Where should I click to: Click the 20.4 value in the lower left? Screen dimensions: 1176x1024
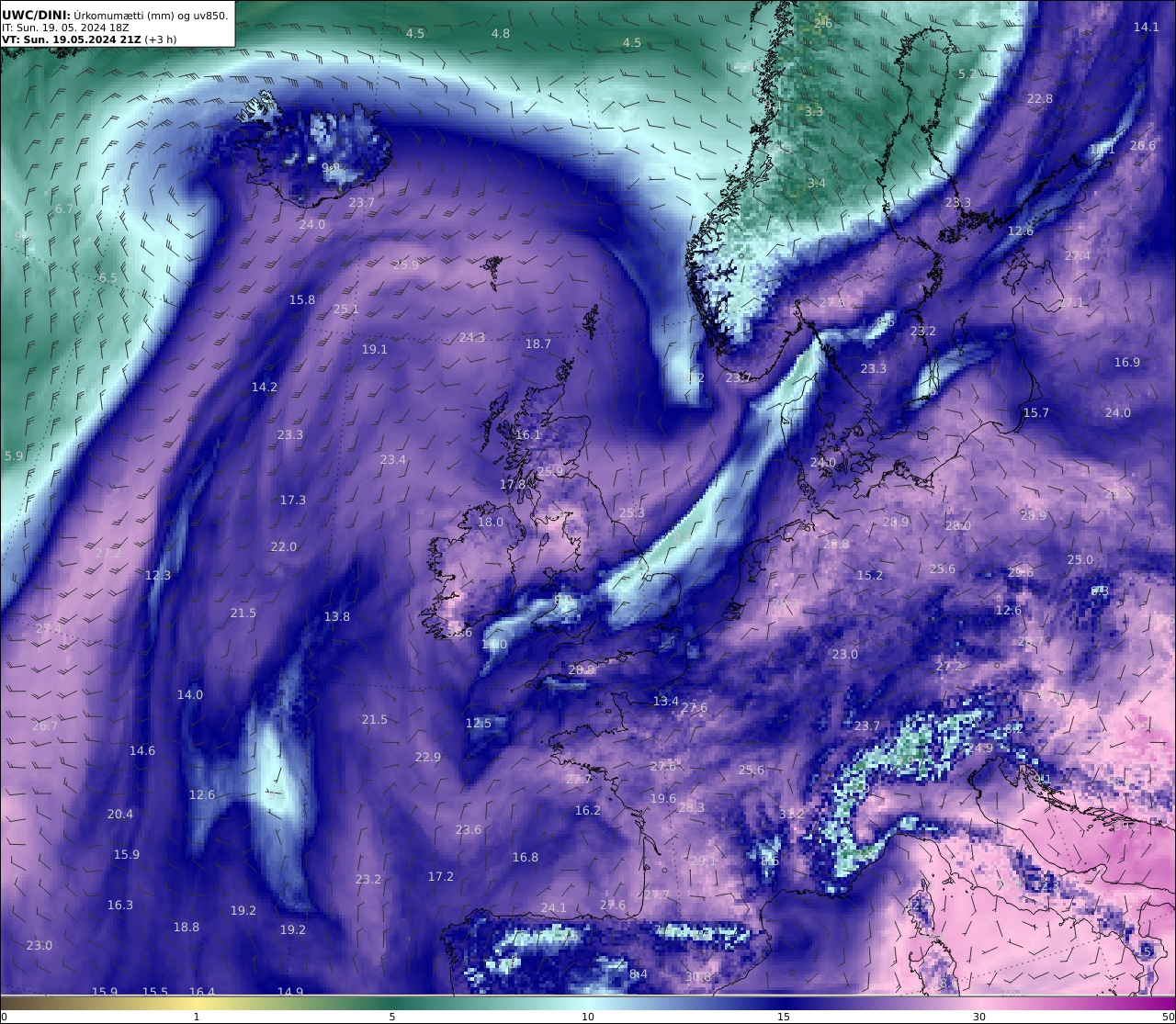coord(120,815)
